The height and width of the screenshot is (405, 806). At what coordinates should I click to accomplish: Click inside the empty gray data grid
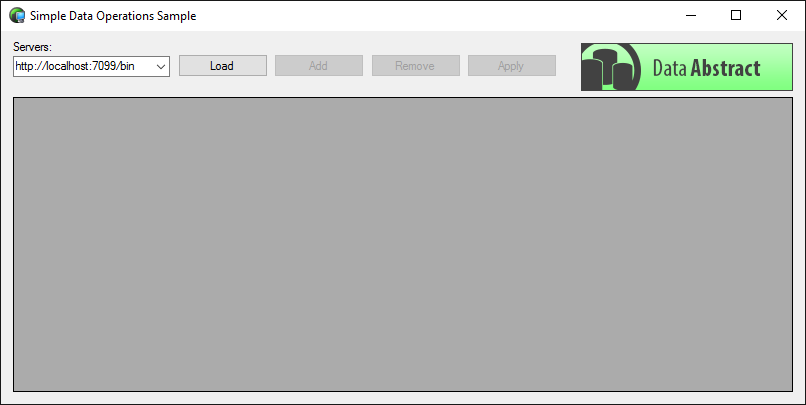click(402, 244)
